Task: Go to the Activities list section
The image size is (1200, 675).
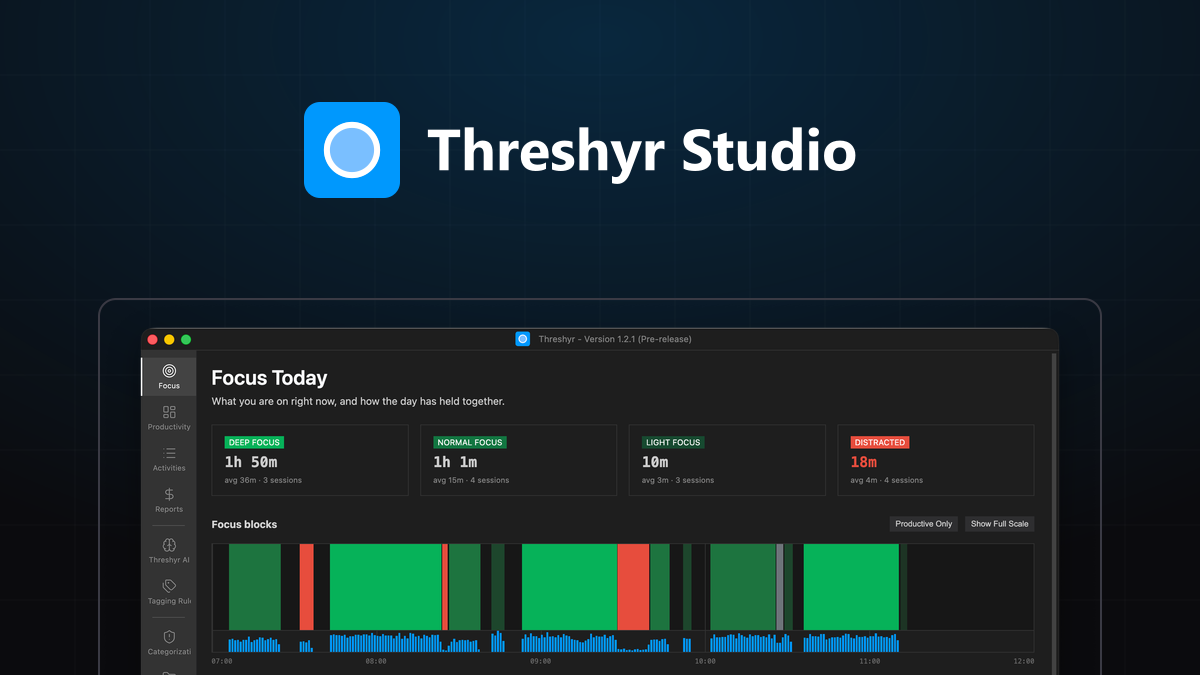Action: click(x=169, y=459)
